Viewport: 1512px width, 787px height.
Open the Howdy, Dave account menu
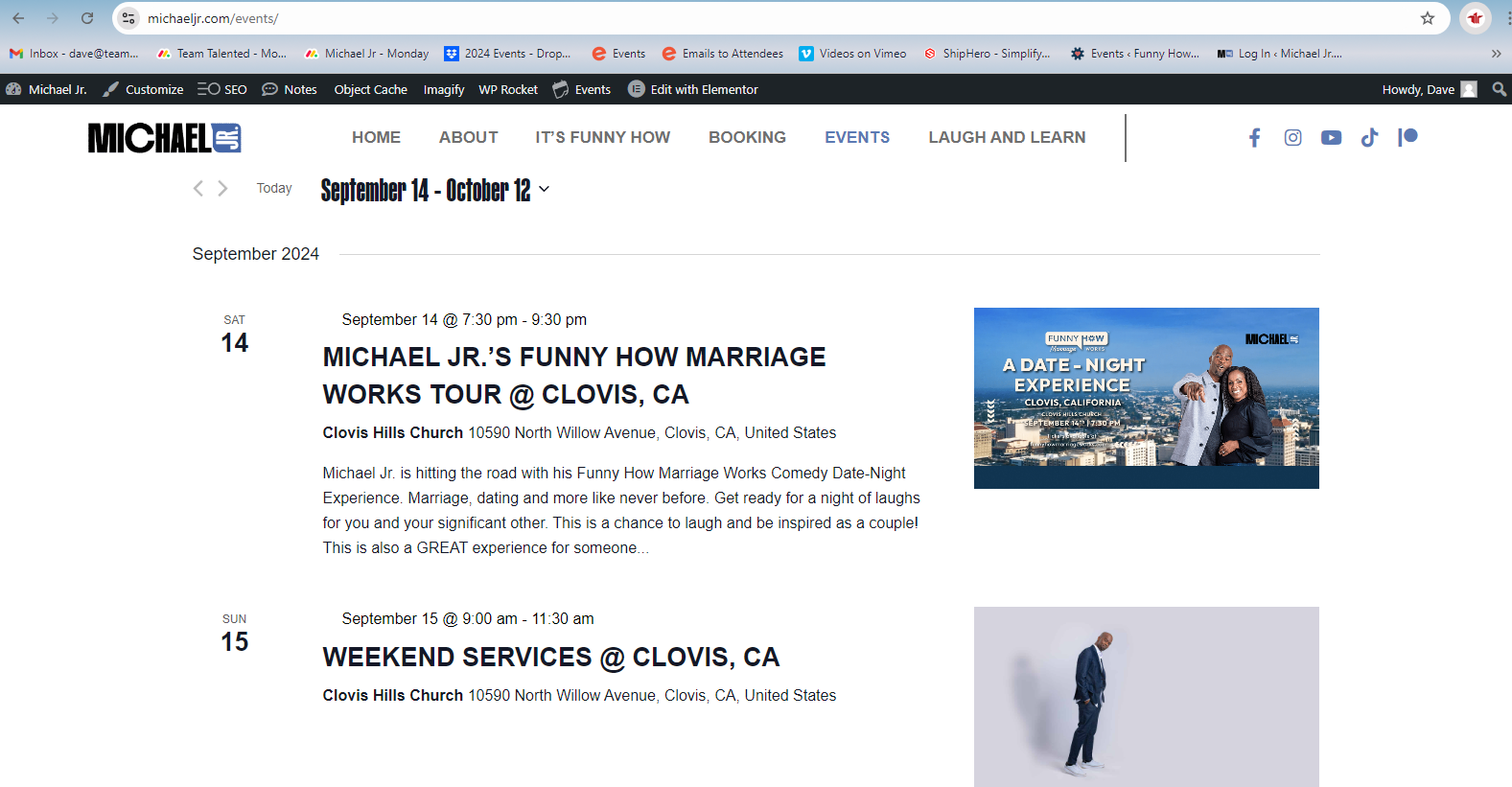coord(1430,89)
